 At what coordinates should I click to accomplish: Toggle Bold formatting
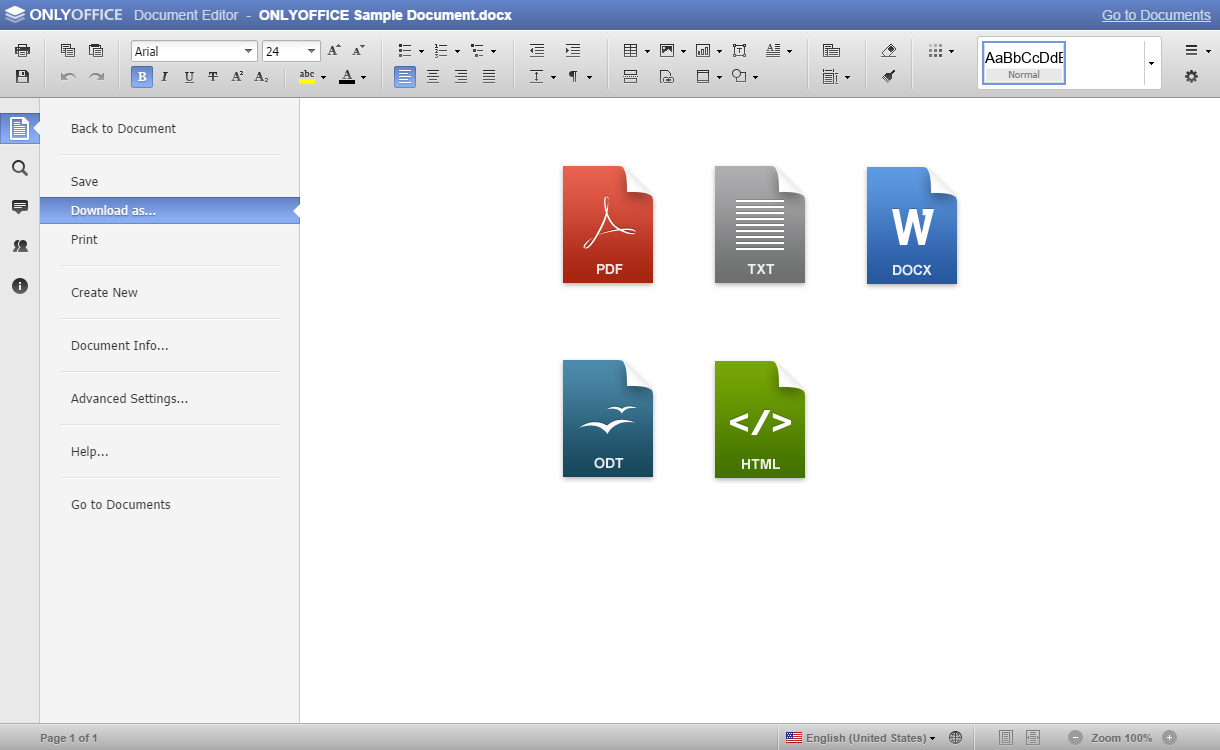click(x=142, y=76)
